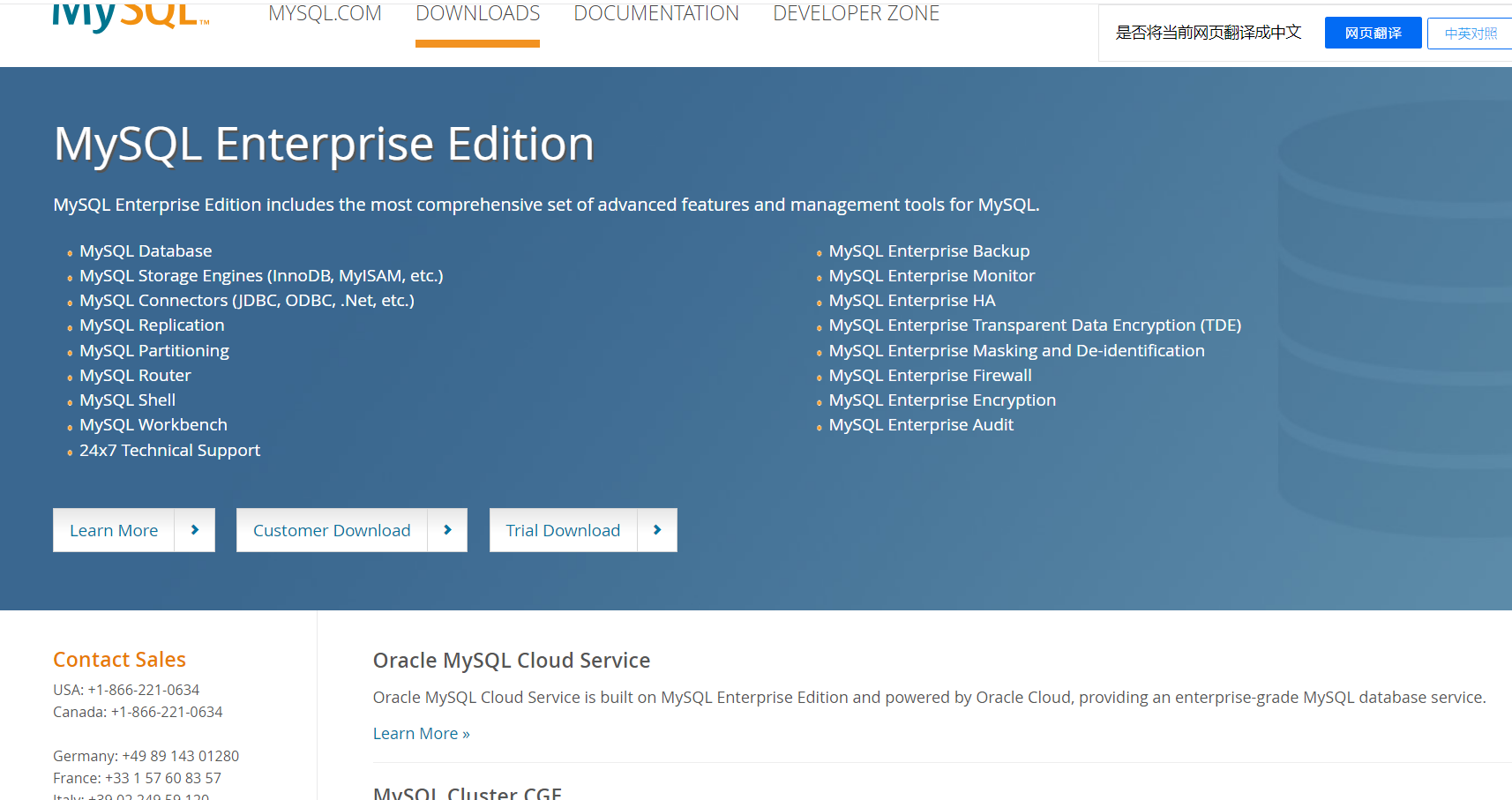1512x800 pixels.
Task: Click MySQL Workbench list item
Action: tap(153, 424)
